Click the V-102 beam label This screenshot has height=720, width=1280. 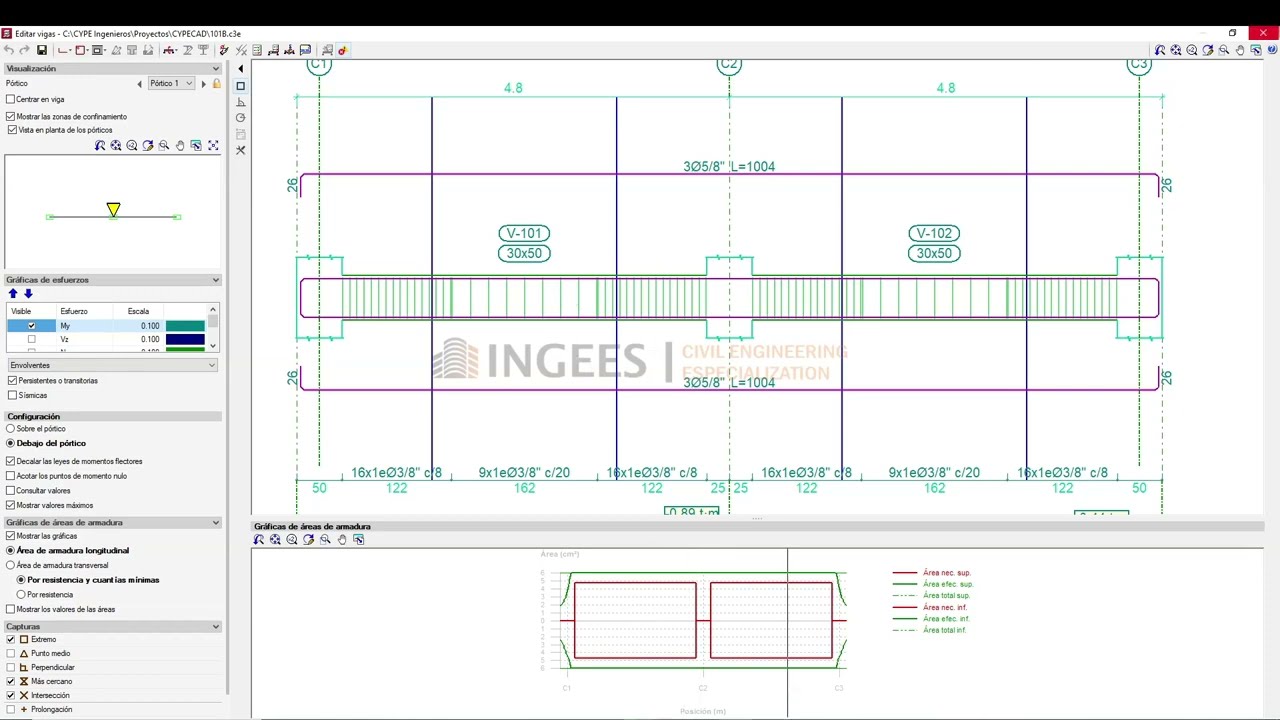[x=934, y=233]
